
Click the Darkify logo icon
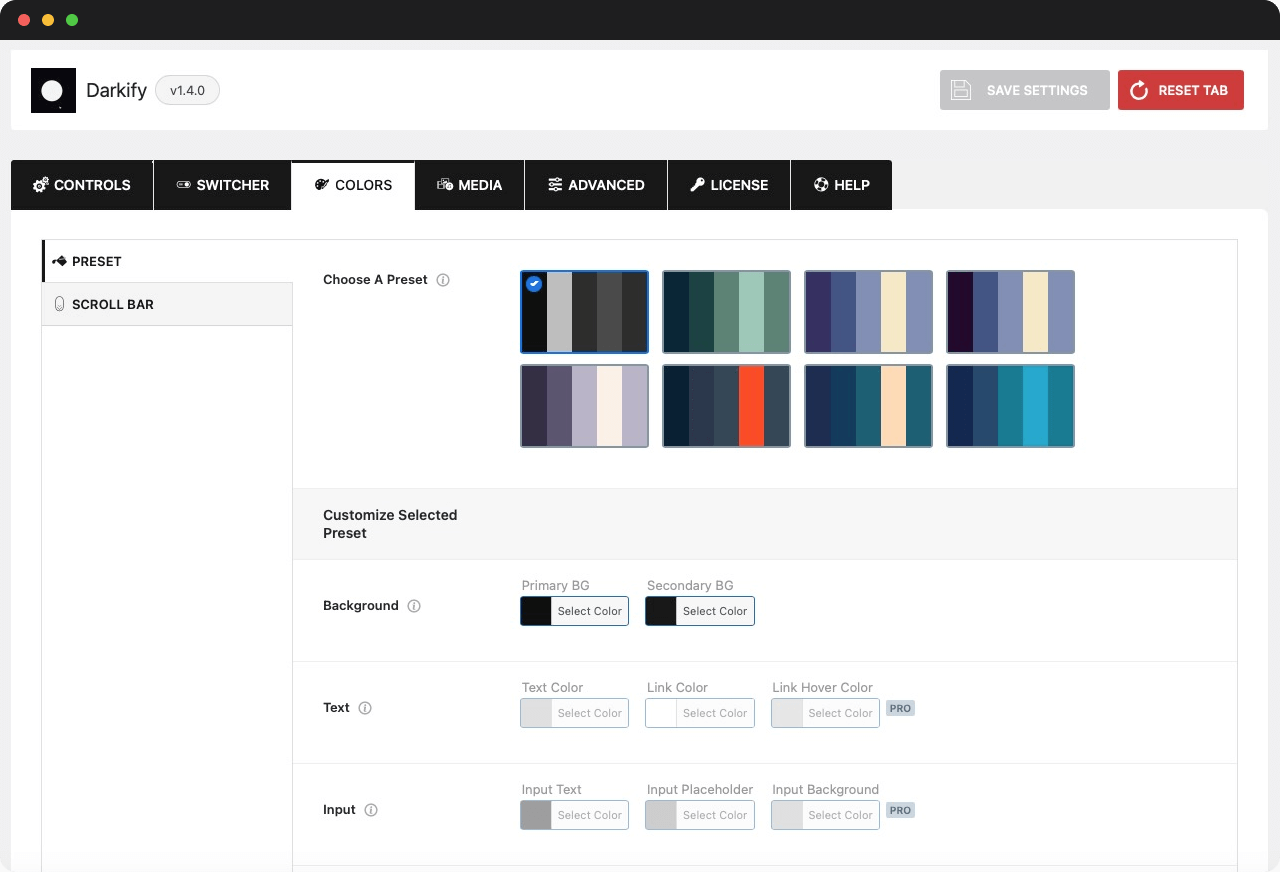coord(53,90)
